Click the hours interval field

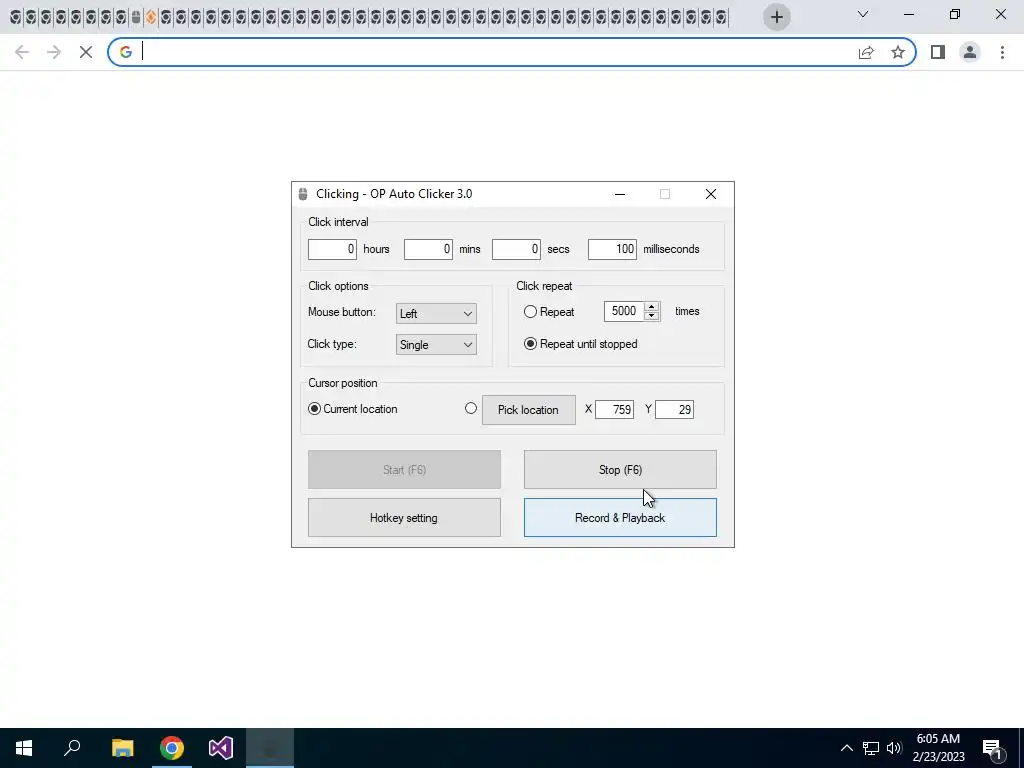click(x=332, y=249)
